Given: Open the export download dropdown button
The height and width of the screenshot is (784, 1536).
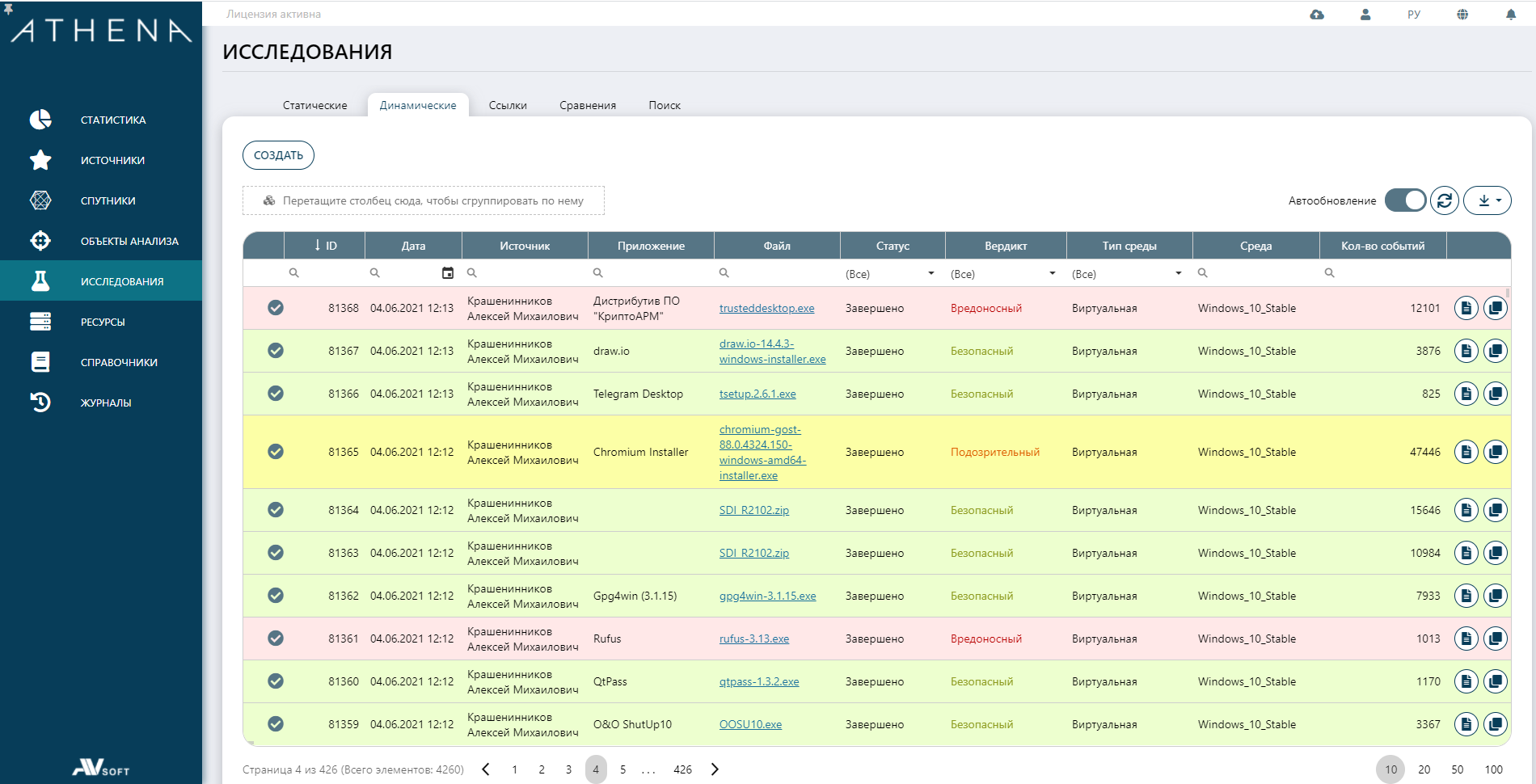Looking at the screenshot, I should coord(1487,200).
